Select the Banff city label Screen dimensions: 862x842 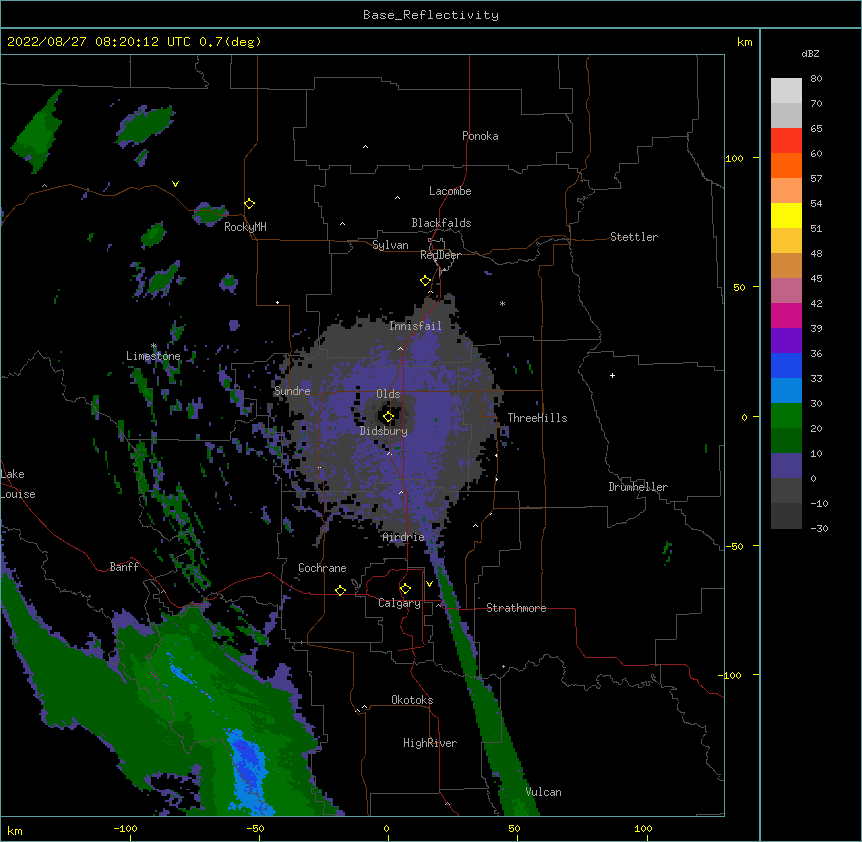(x=124, y=567)
